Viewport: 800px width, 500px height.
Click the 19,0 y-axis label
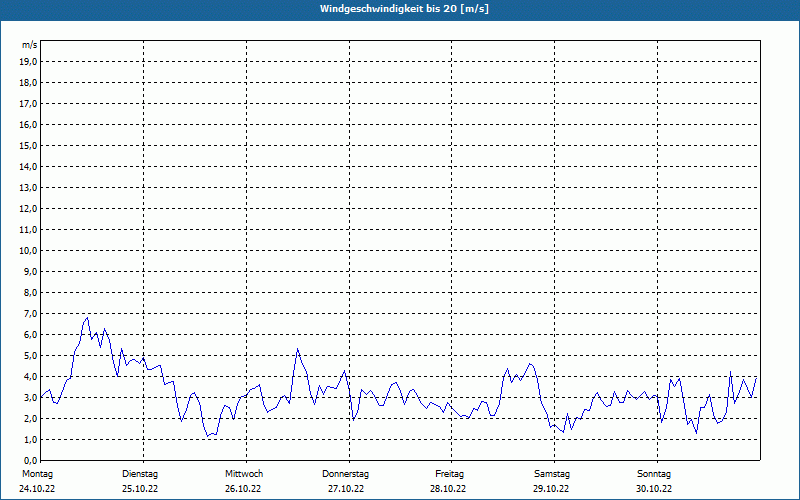[x=28, y=62]
